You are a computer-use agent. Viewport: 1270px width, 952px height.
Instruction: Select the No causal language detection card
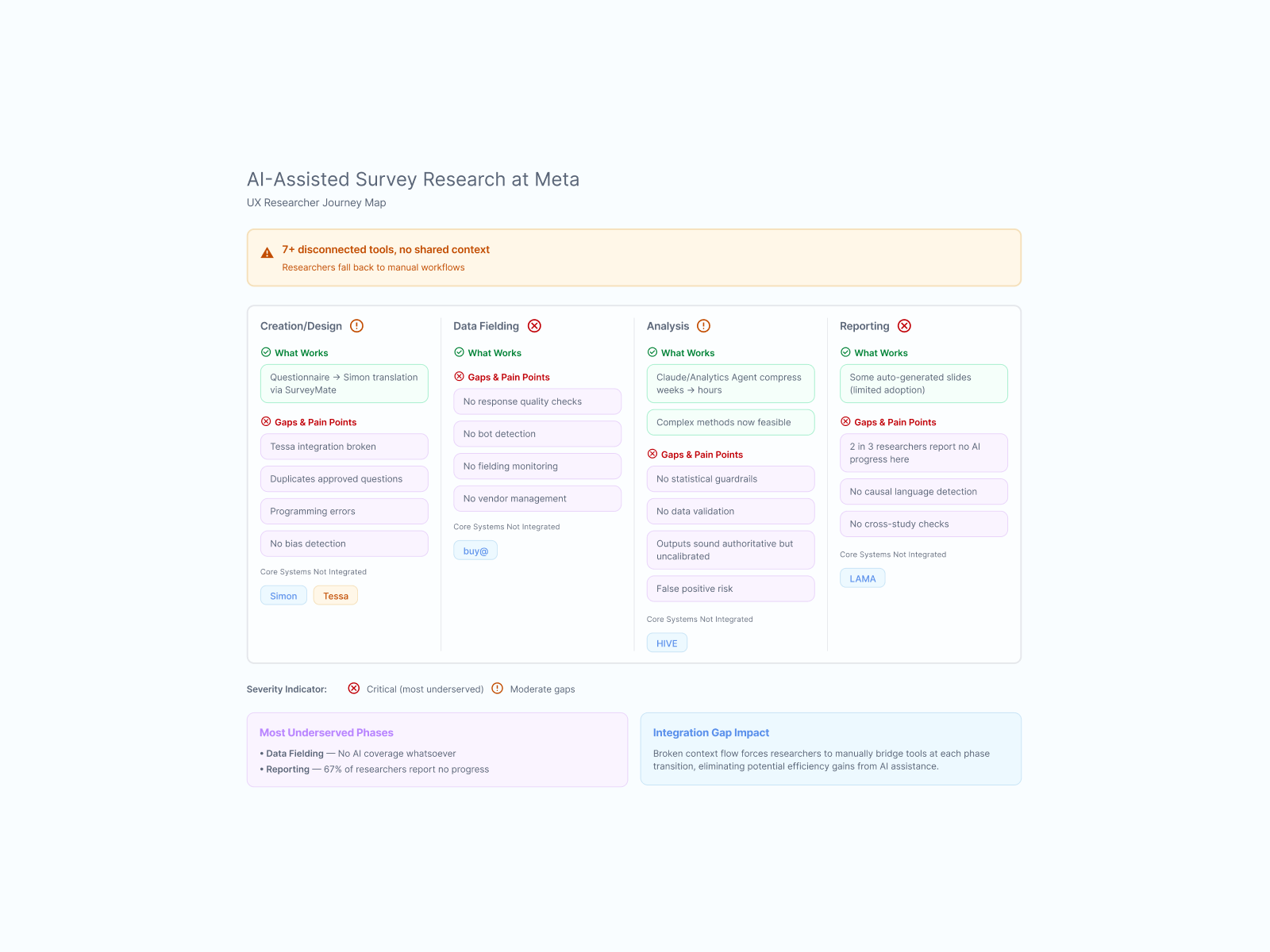[x=924, y=492]
